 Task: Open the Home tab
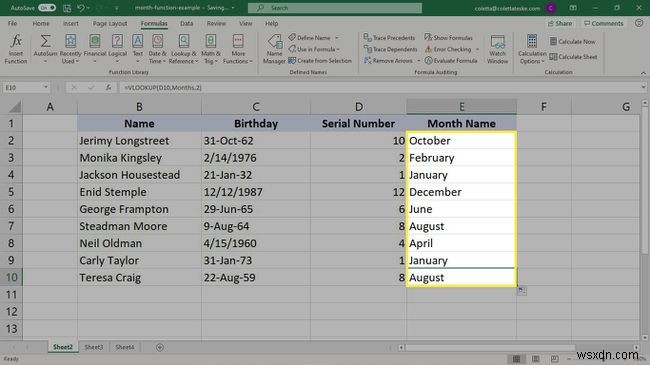pyautogui.click(x=41, y=24)
